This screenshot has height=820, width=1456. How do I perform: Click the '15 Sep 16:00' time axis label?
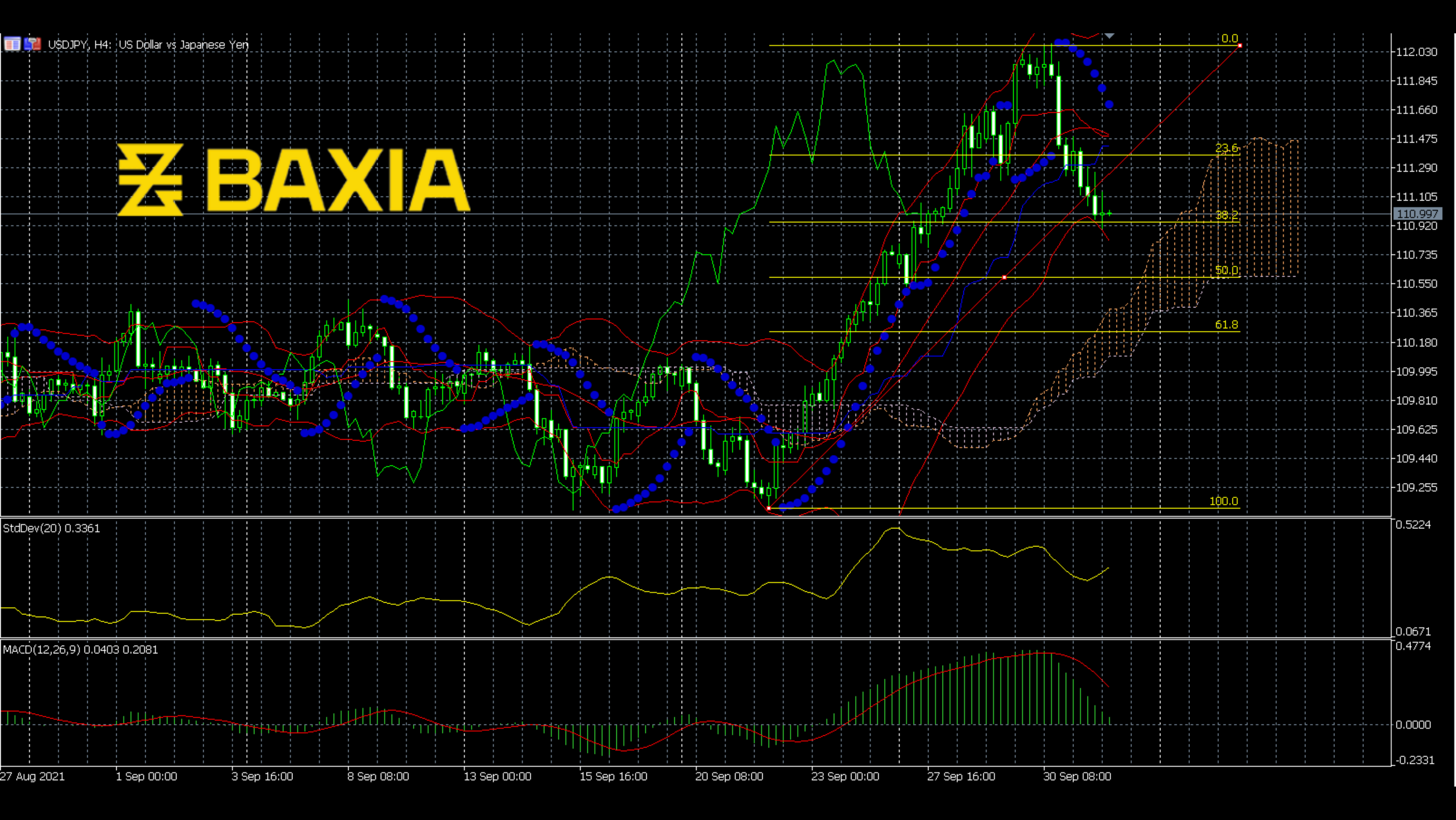[613, 777]
